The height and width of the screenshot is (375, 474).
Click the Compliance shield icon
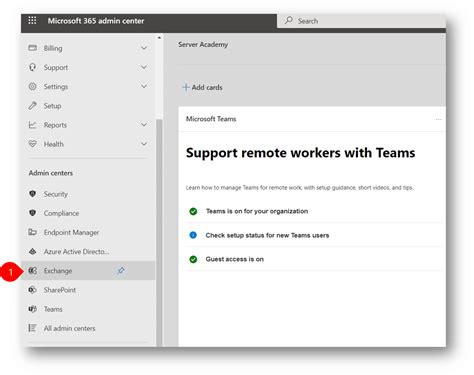[32, 213]
